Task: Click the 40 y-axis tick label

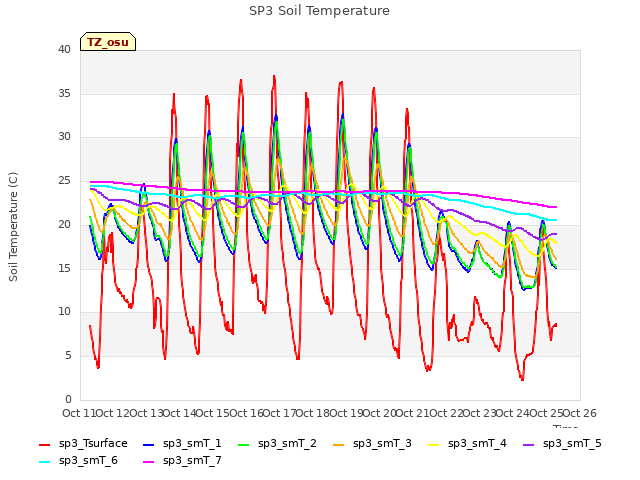Action: 64,49
